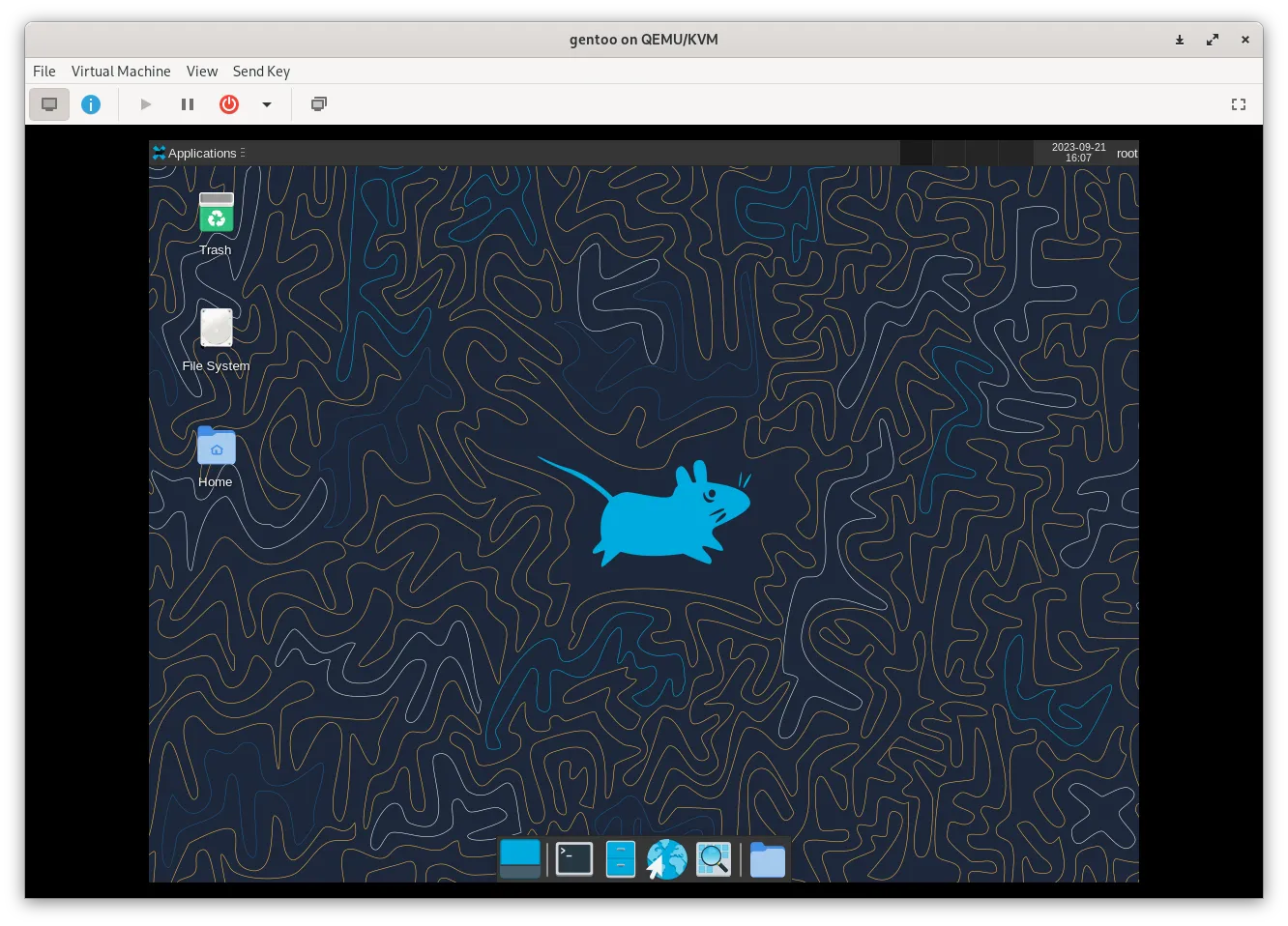The image size is (1288, 926).
Task: Open the folder shortcut at the dock's right end
Action: [767, 858]
